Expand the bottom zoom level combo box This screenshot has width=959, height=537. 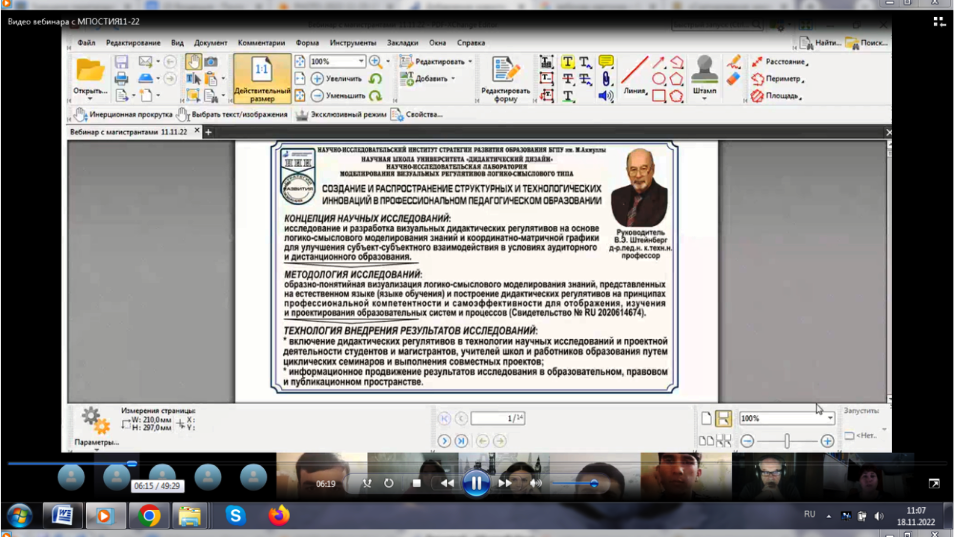point(830,419)
